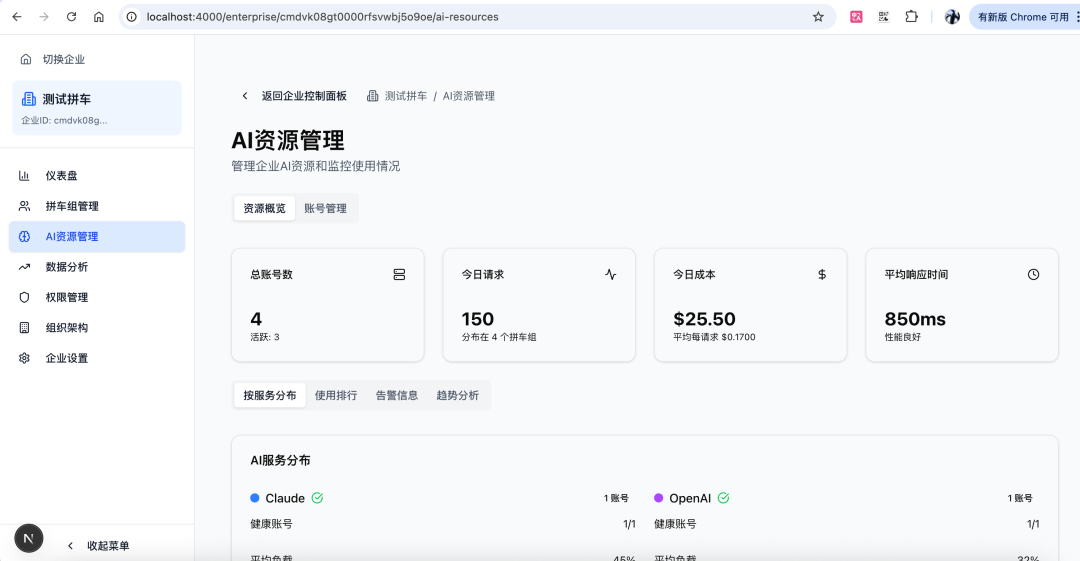The width and height of the screenshot is (1080, 561).
Task: Click the 4 total accounts value
Action: tap(256, 319)
